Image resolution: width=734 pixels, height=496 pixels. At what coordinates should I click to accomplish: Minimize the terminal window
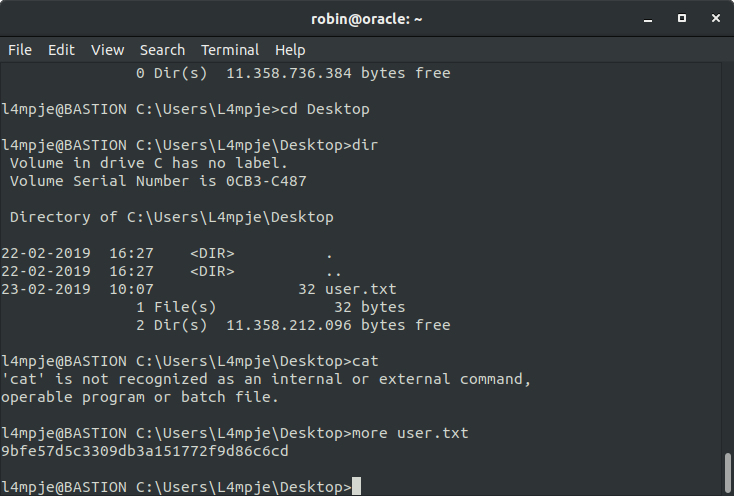(x=648, y=19)
